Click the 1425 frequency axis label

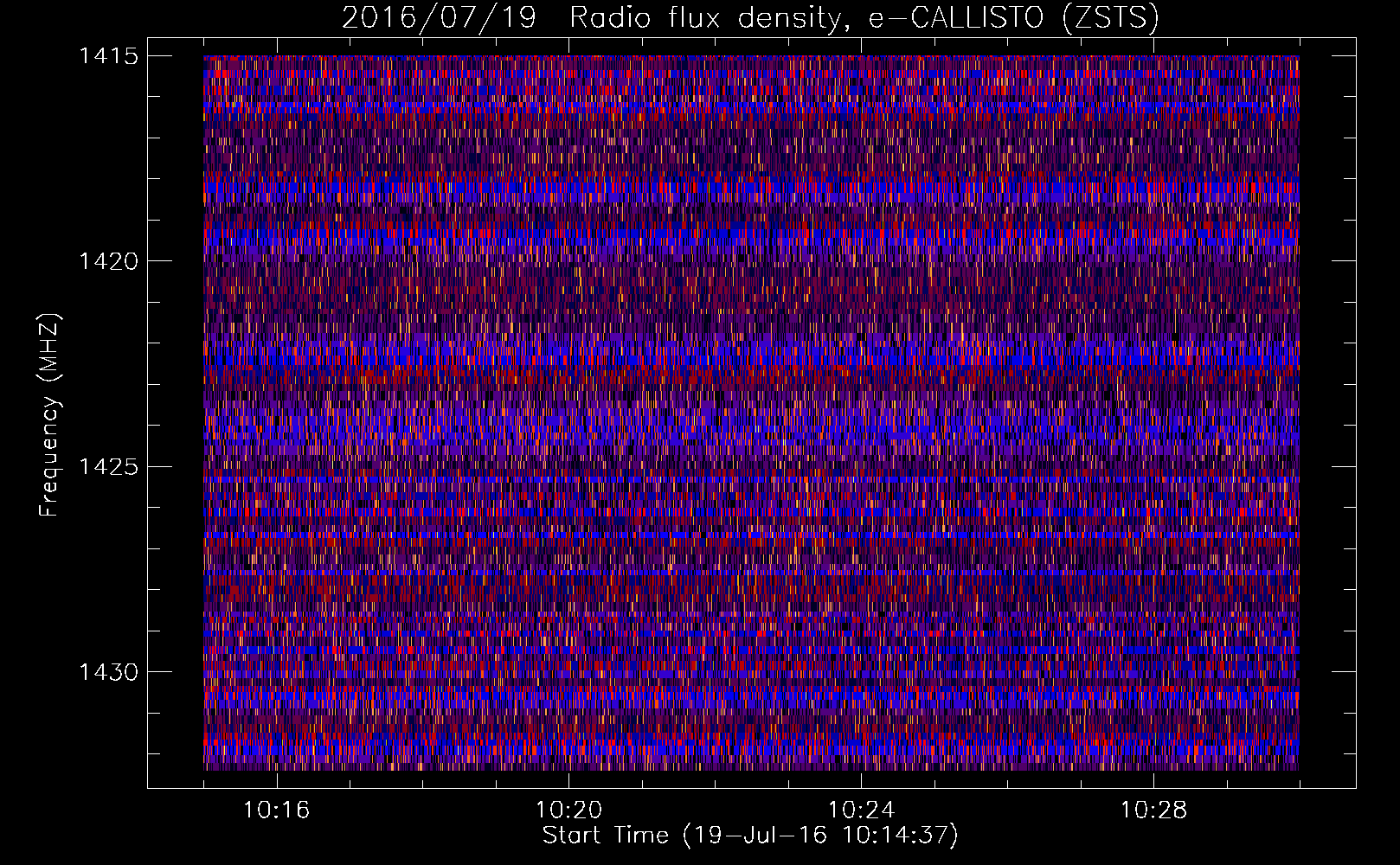[x=108, y=467]
